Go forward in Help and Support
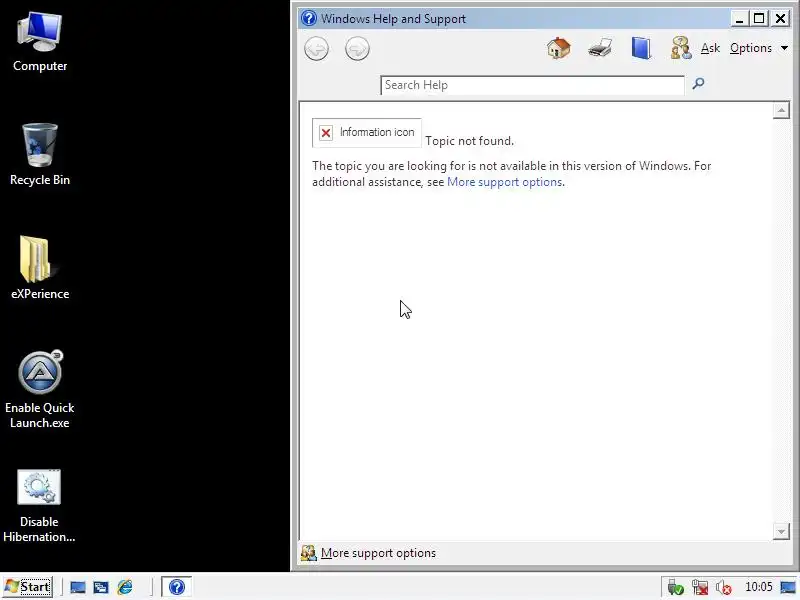Screen dimensions: 800x600 click(357, 49)
